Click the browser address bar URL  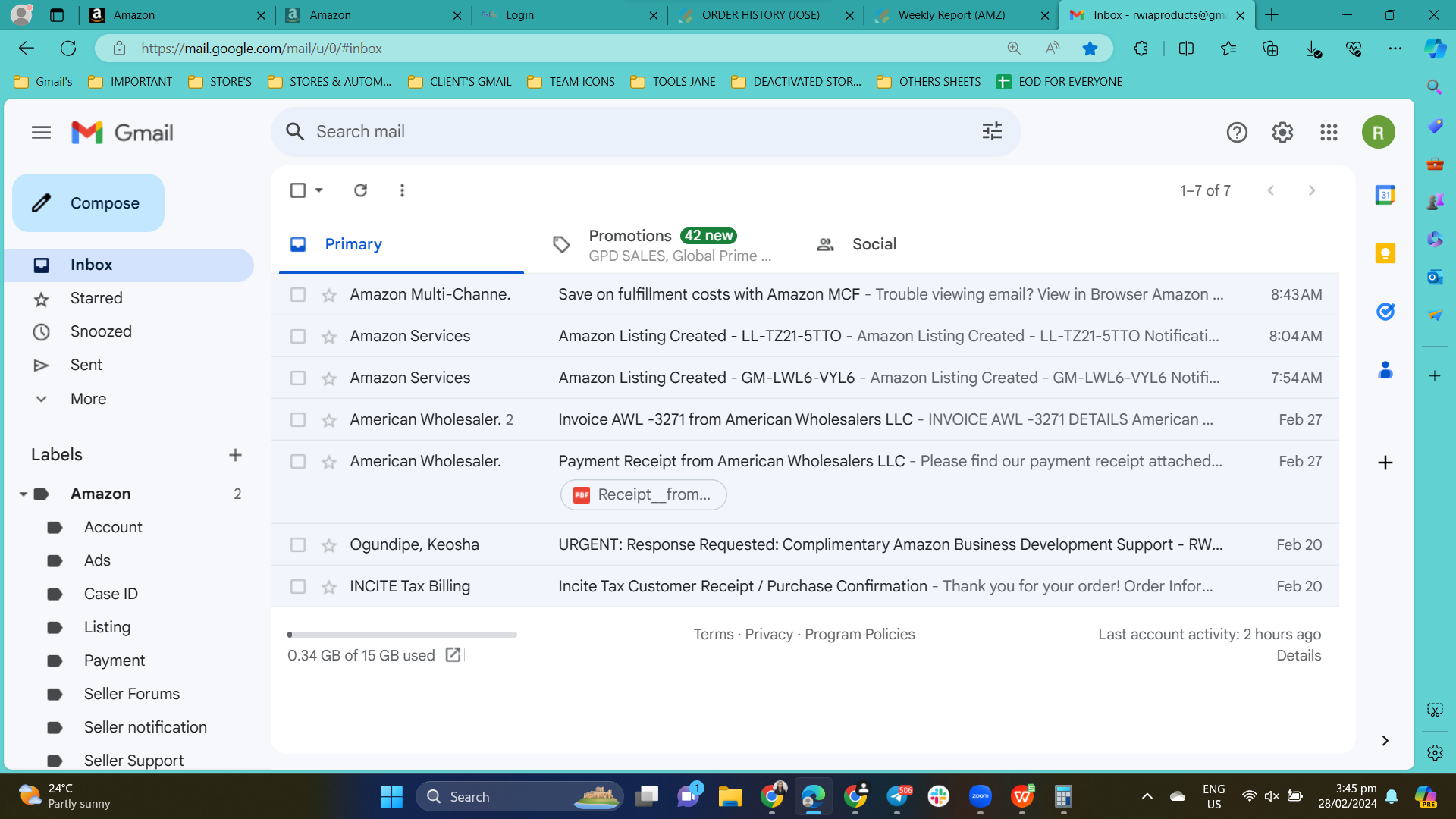[x=261, y=49]
